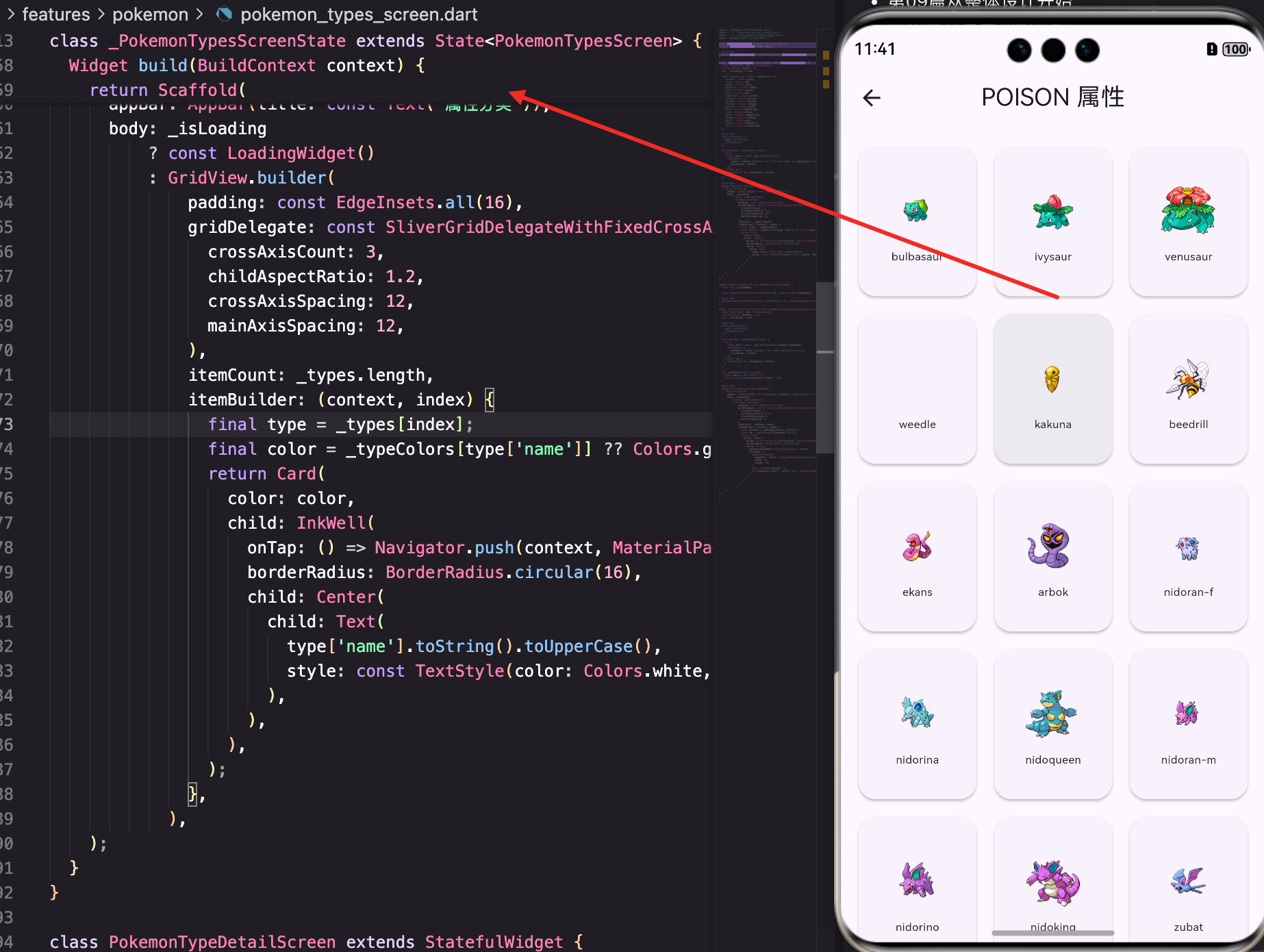Viewport: 1264px width, 952px height.
Task: Tap the nidoran-f sprite
Action: pyautogui.click(x=1188, y=548)
